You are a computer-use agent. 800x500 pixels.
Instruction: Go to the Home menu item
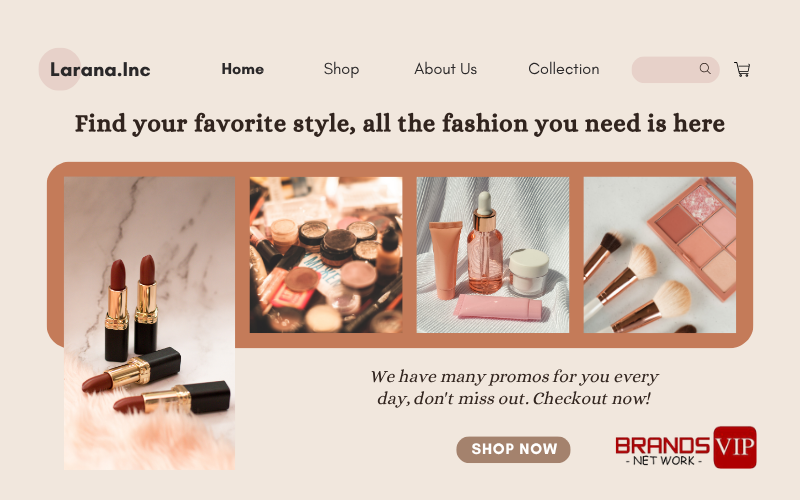(242, 69)
